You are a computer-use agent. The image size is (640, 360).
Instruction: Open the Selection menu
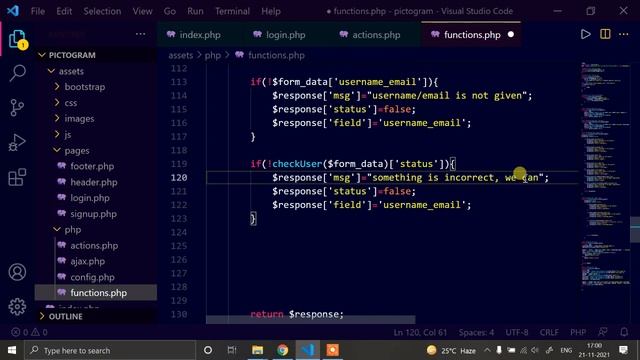tap(102, 11)
